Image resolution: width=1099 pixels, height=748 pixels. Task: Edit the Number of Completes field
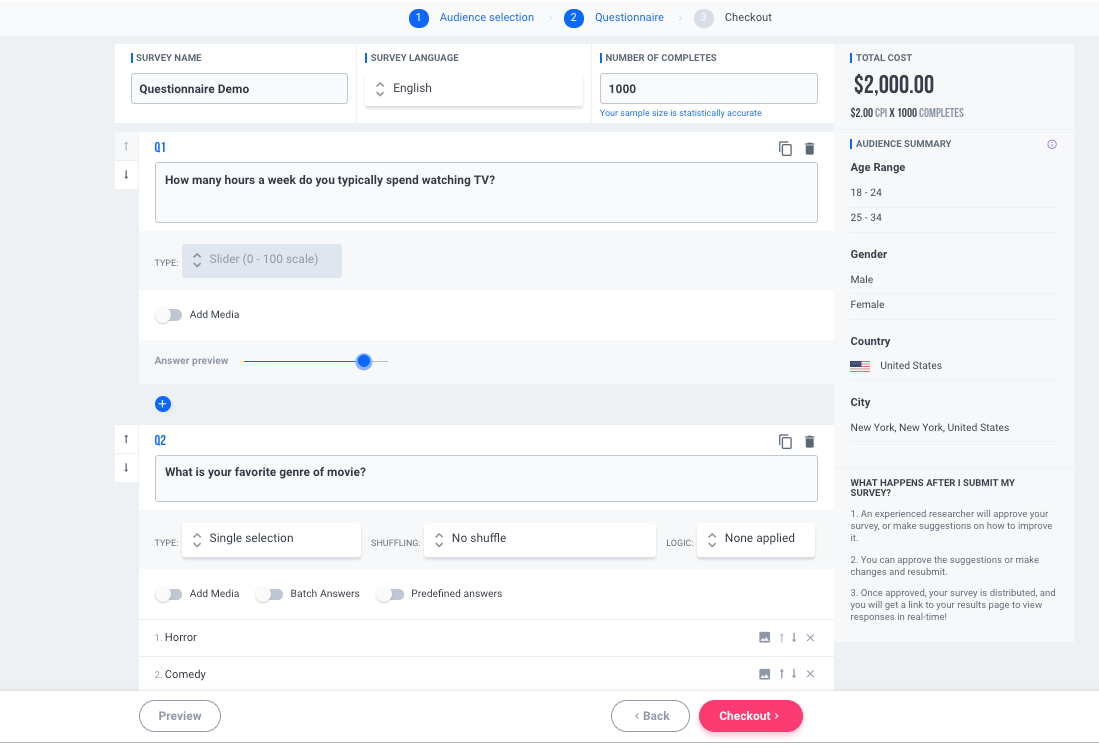[709, 89]
